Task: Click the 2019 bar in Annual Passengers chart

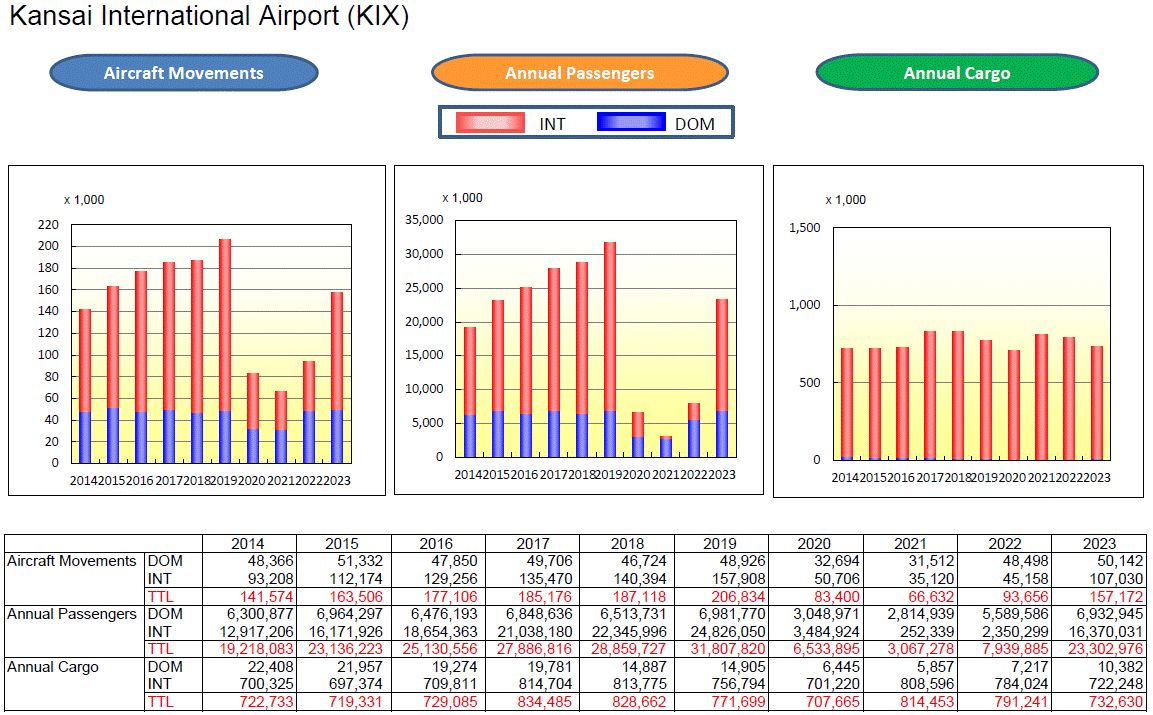Action: click(610, 349)
